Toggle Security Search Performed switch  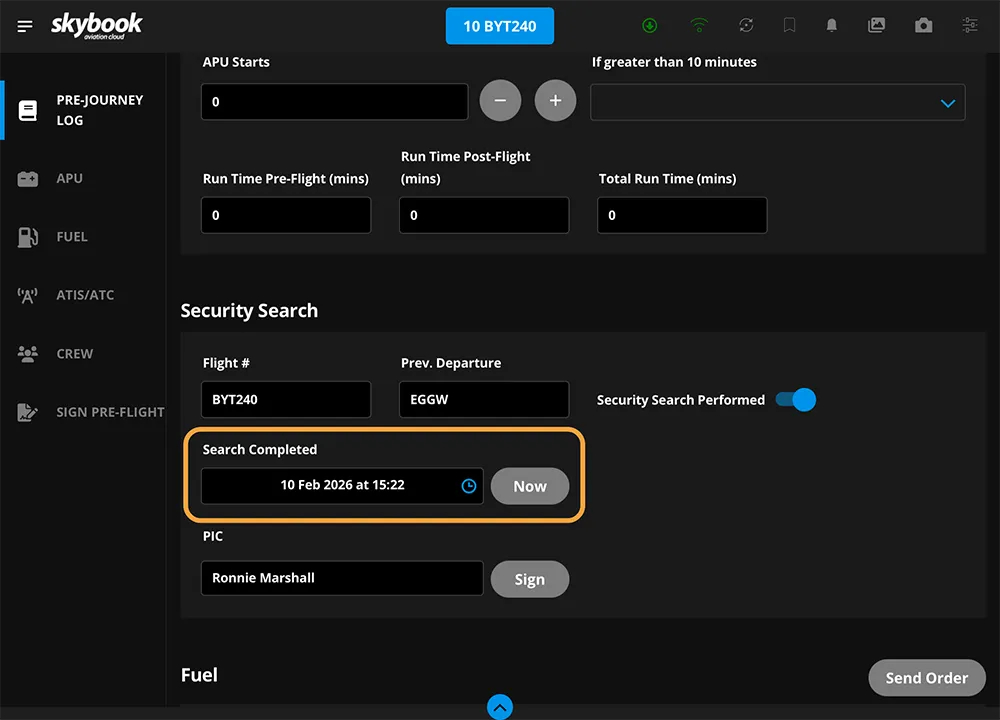[x=796, y=400]
